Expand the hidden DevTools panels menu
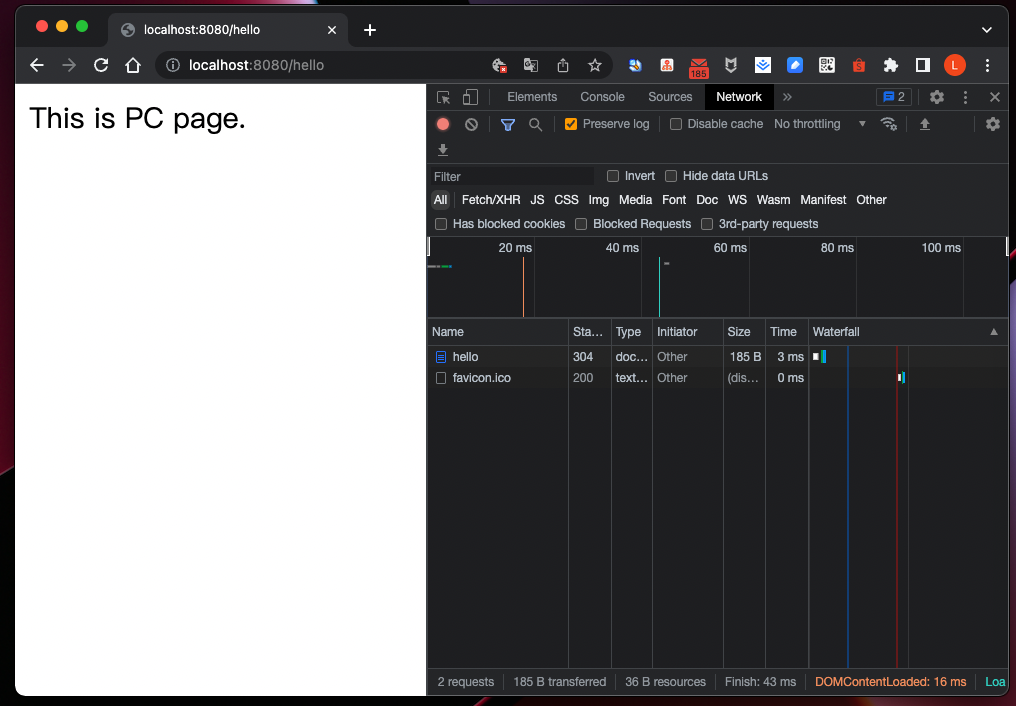 click(x=786, y=97)
